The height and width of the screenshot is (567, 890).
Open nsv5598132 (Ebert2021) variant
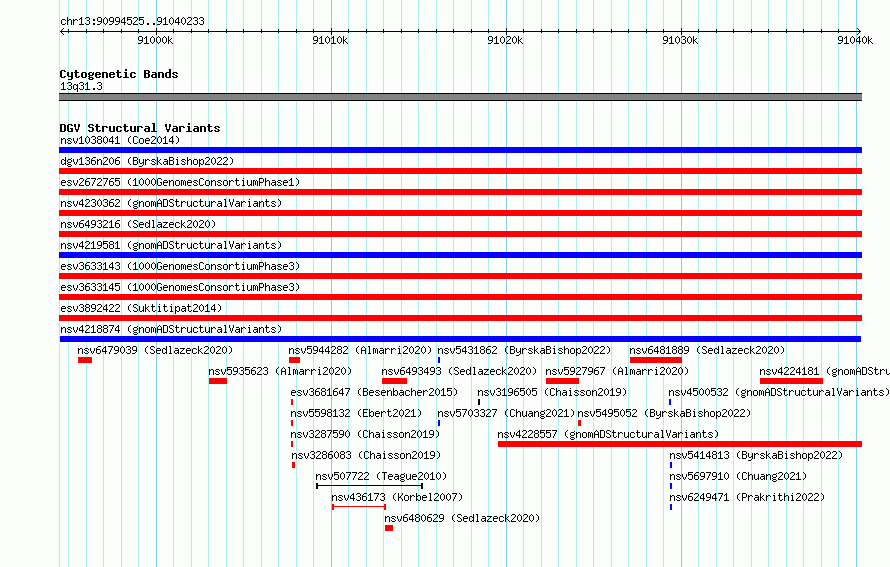[356, 413]
